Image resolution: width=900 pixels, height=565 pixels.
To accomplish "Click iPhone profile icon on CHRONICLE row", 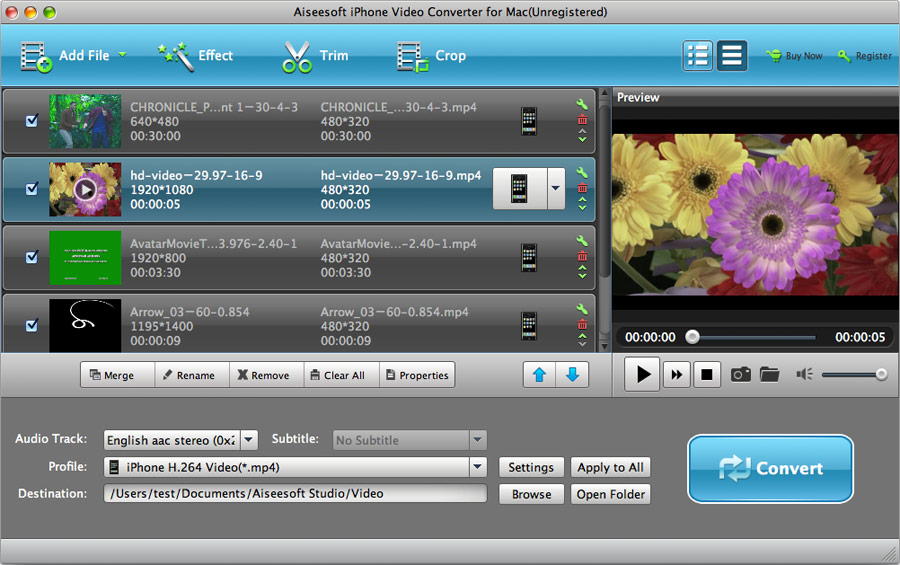I will tap(529, 121).
